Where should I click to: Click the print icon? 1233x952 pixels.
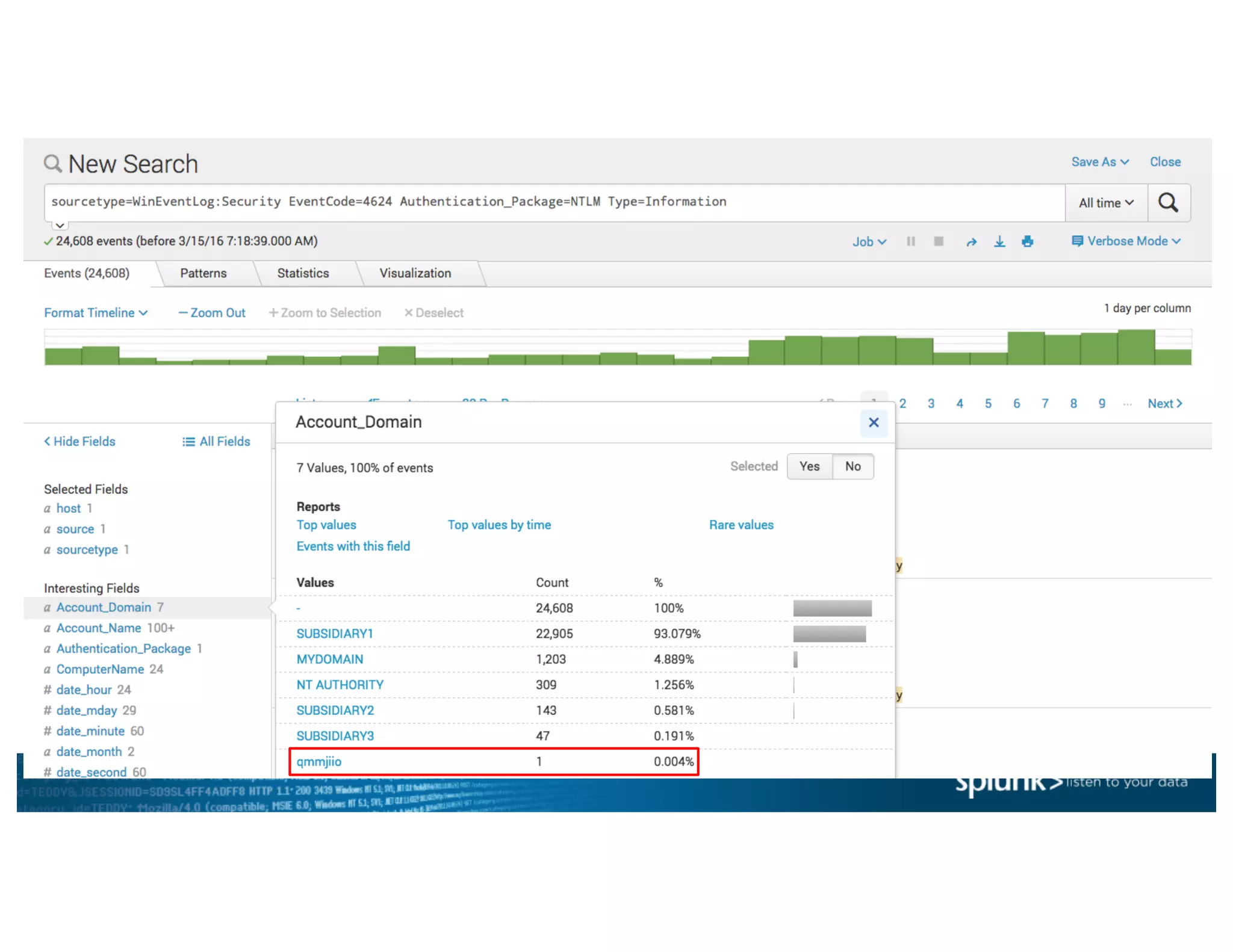(x=1028, y=242)
